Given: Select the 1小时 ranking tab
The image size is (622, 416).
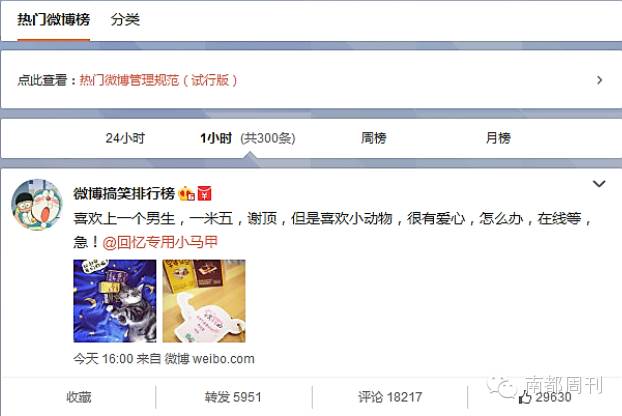Looking at the screenshot, I should tap(216, 138).
